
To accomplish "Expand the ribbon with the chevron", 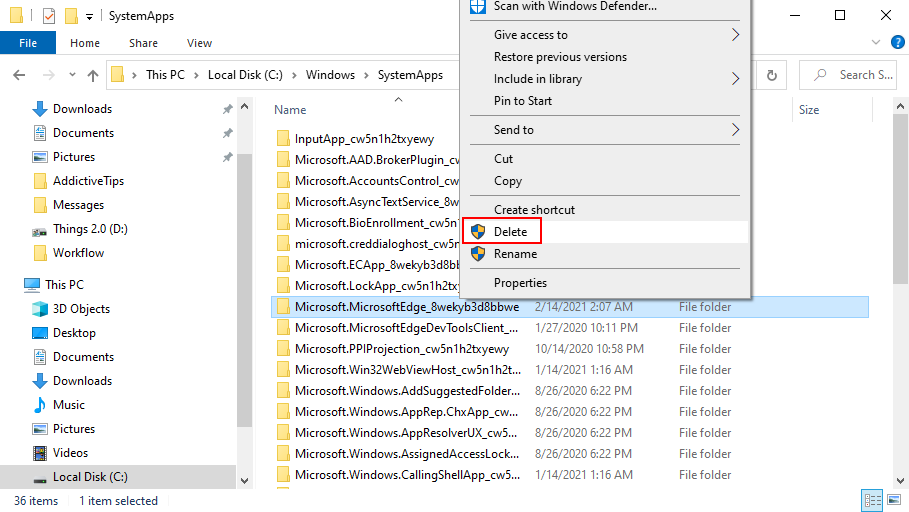I will point(876,42).
